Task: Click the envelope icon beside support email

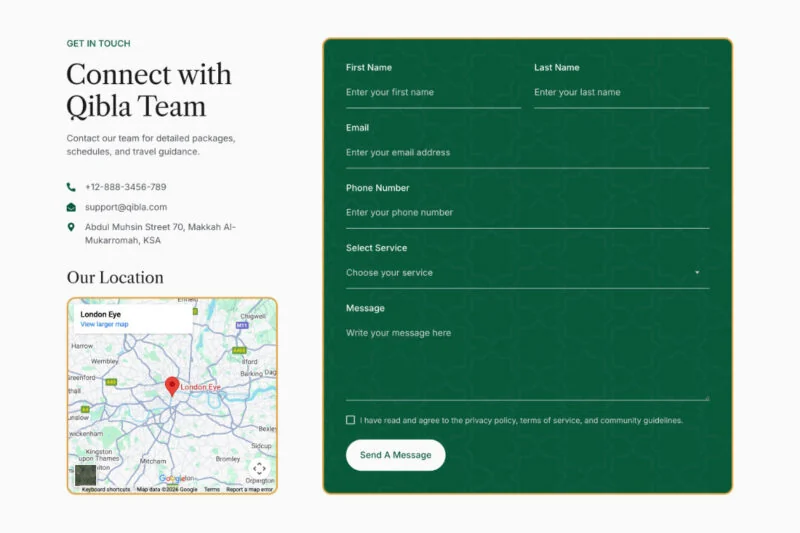Action: tap(71, 207)
